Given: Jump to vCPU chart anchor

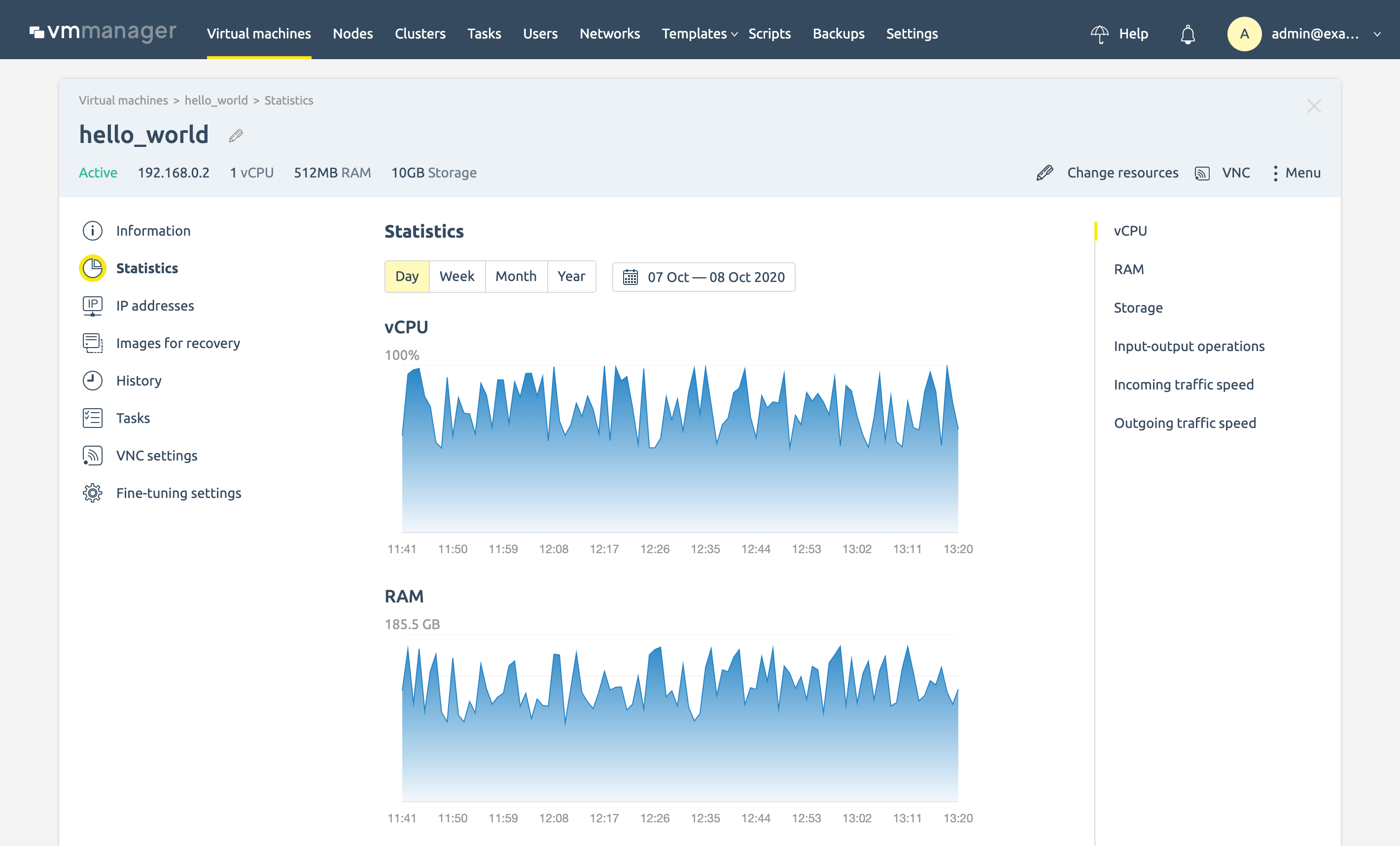Looking at the screenshot, I should coord(1130,231).
